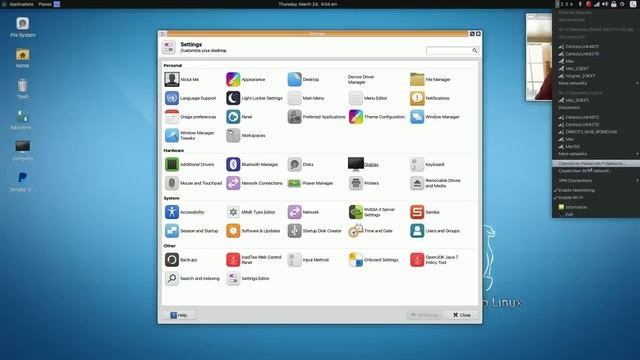Open the Panel settings

[x=239, y=117]
